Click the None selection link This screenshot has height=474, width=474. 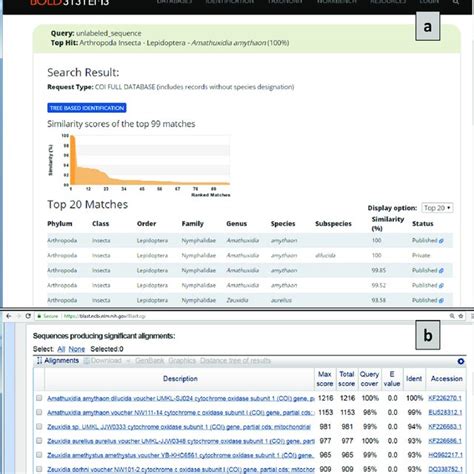(77, 349)
